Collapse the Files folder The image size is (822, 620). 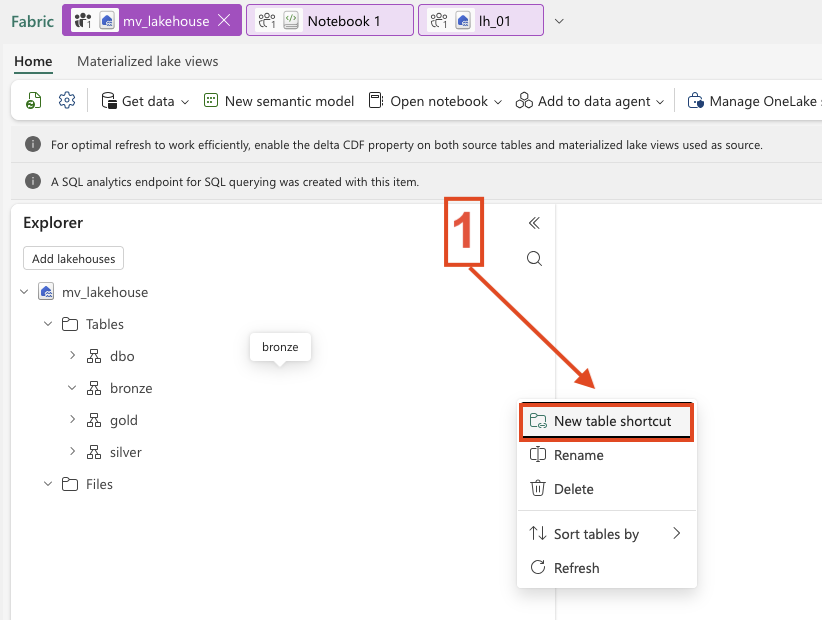click(x=48, y=484)
